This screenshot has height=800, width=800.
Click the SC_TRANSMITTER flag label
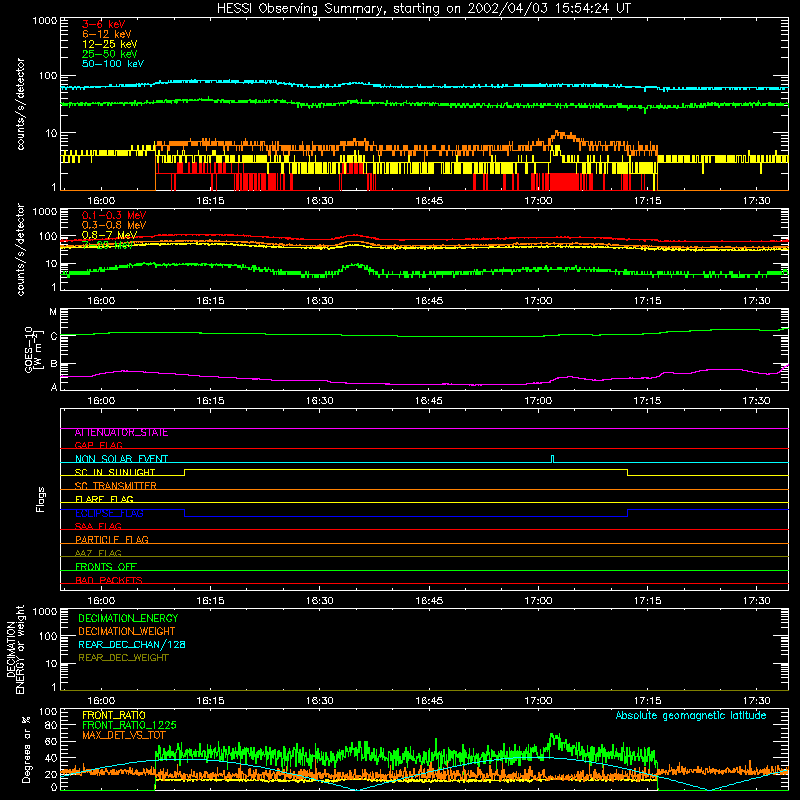click(x=116, y=485)
